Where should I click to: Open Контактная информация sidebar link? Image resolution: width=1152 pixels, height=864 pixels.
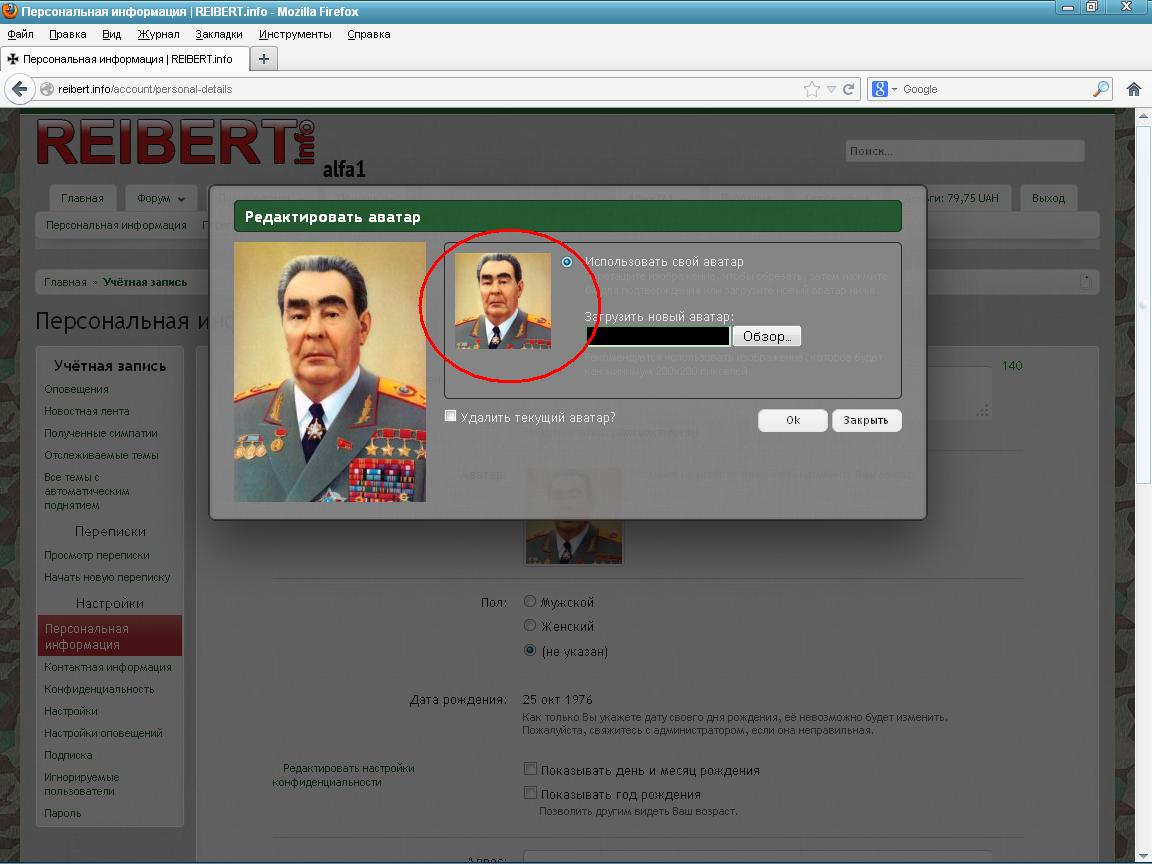coord(108,667)
